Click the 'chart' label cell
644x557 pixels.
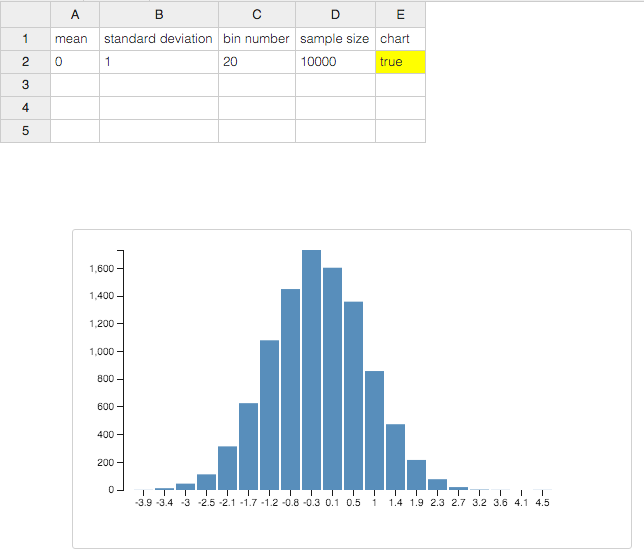400,39
